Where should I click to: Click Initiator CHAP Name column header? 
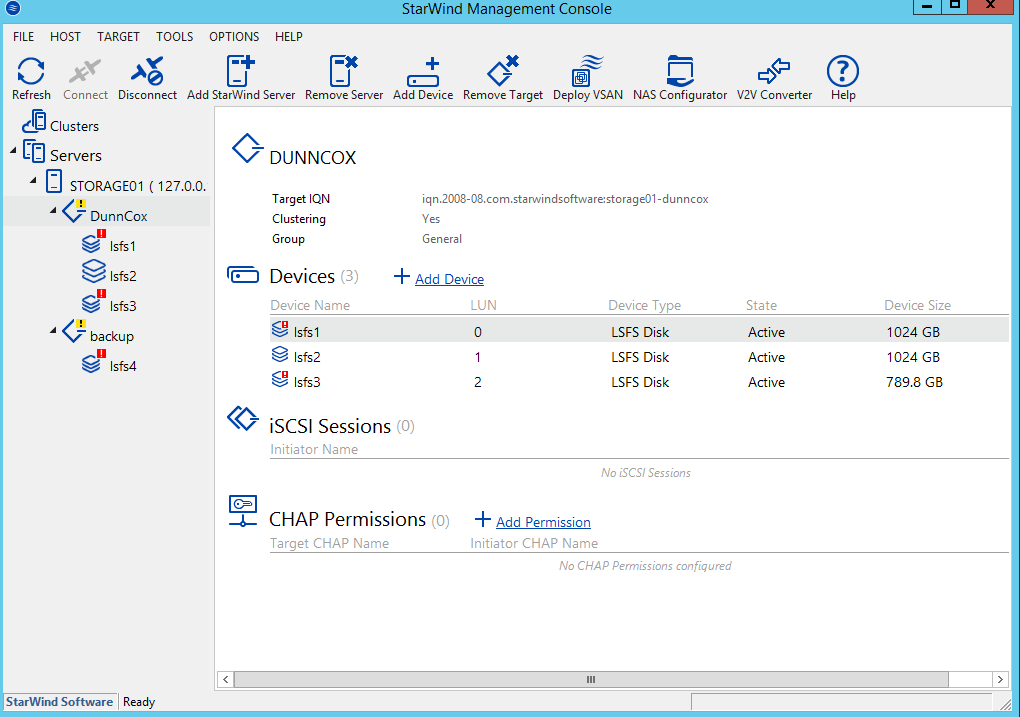click(534, 543)
